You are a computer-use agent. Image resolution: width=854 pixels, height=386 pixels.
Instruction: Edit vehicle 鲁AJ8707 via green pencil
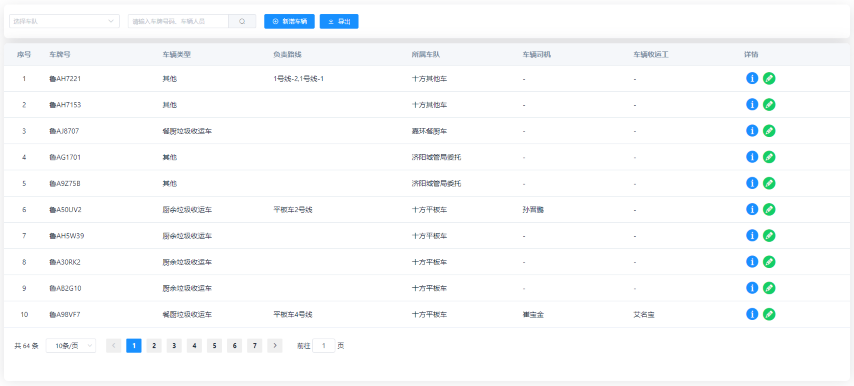tap(769, 131)
